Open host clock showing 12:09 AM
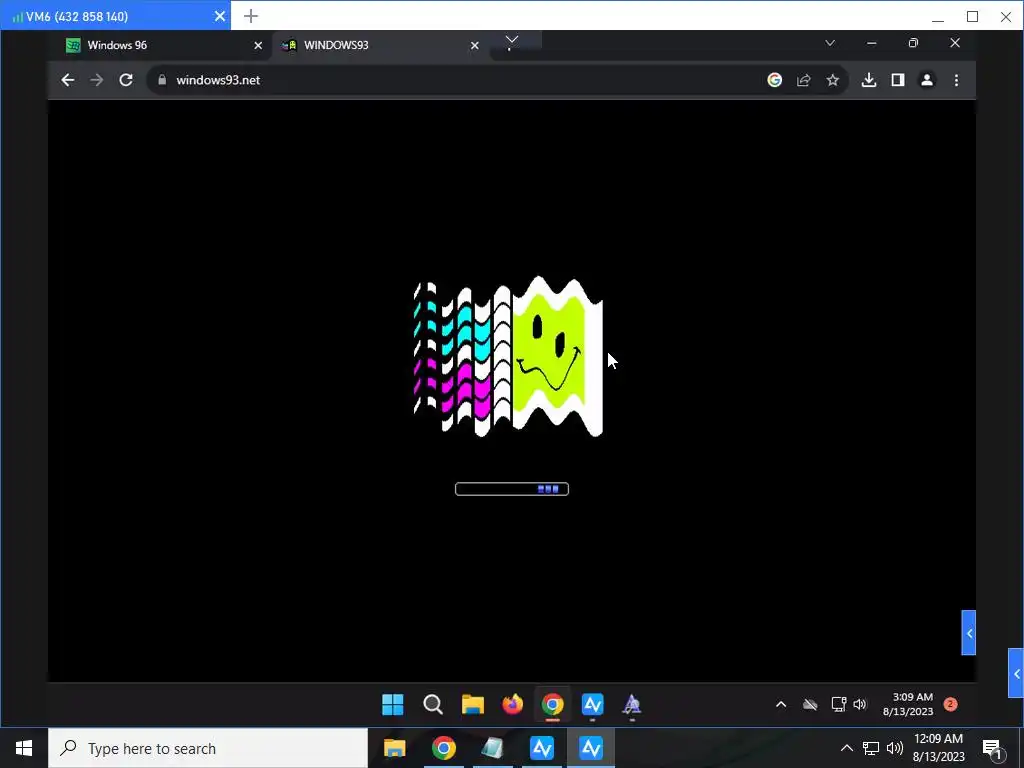The height and width of the screenshot is (768, 1024). [938, 748]
